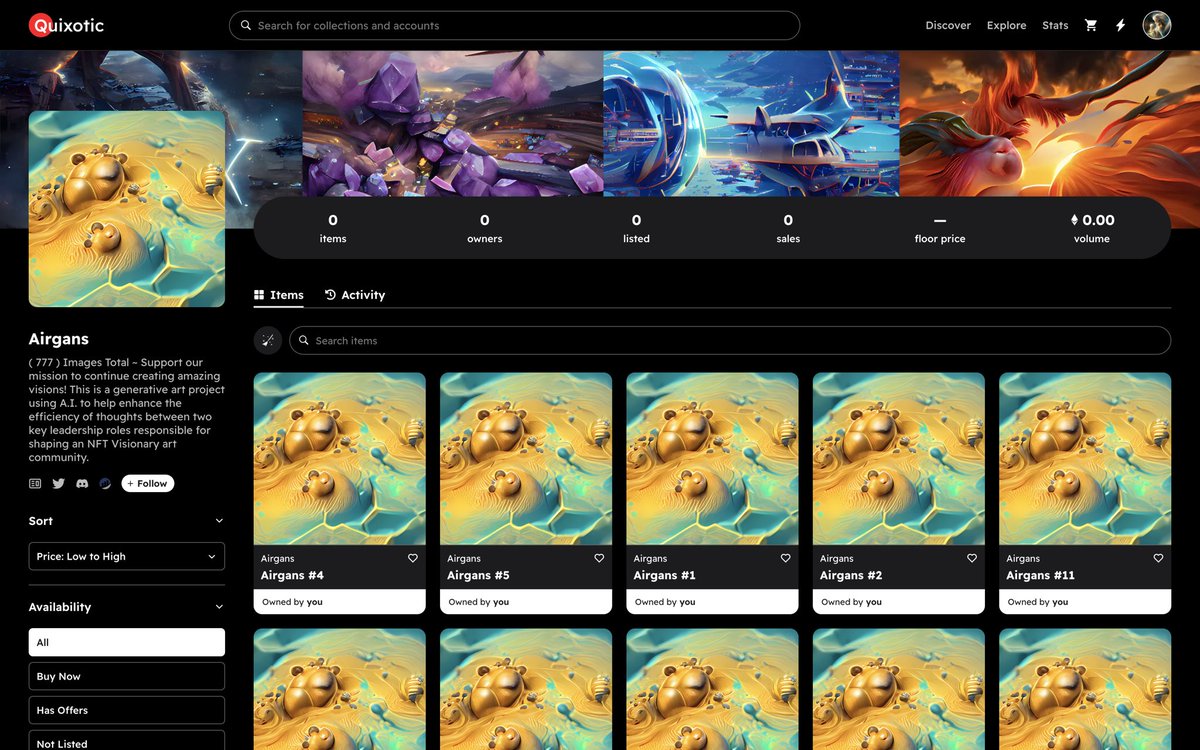Viewport: 1200px width, 750px height.
Task: Open Airgans #11 title link
Action: 1040,575
